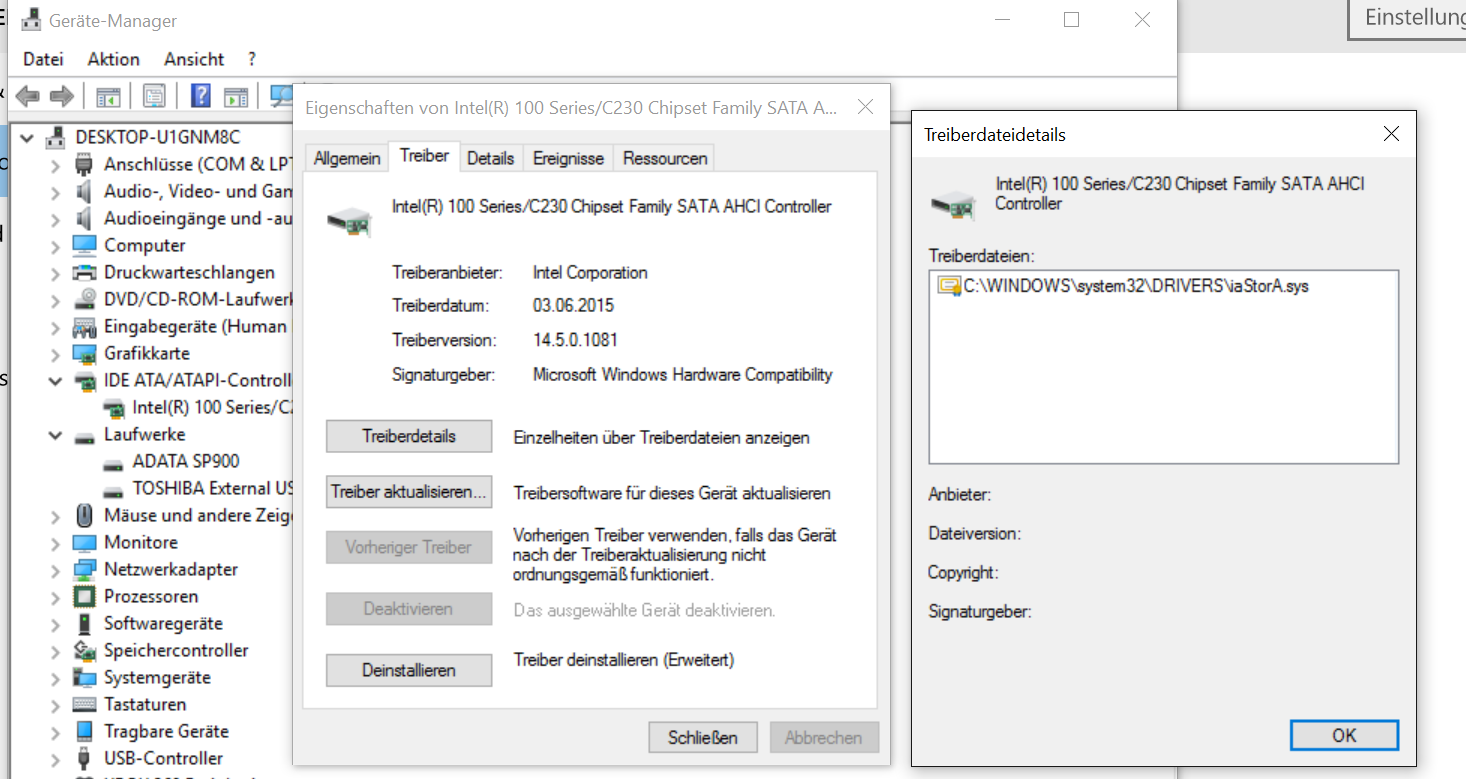Click the Treiberversion value 14.5.0.1081
1466x779 pixels.
575,340
